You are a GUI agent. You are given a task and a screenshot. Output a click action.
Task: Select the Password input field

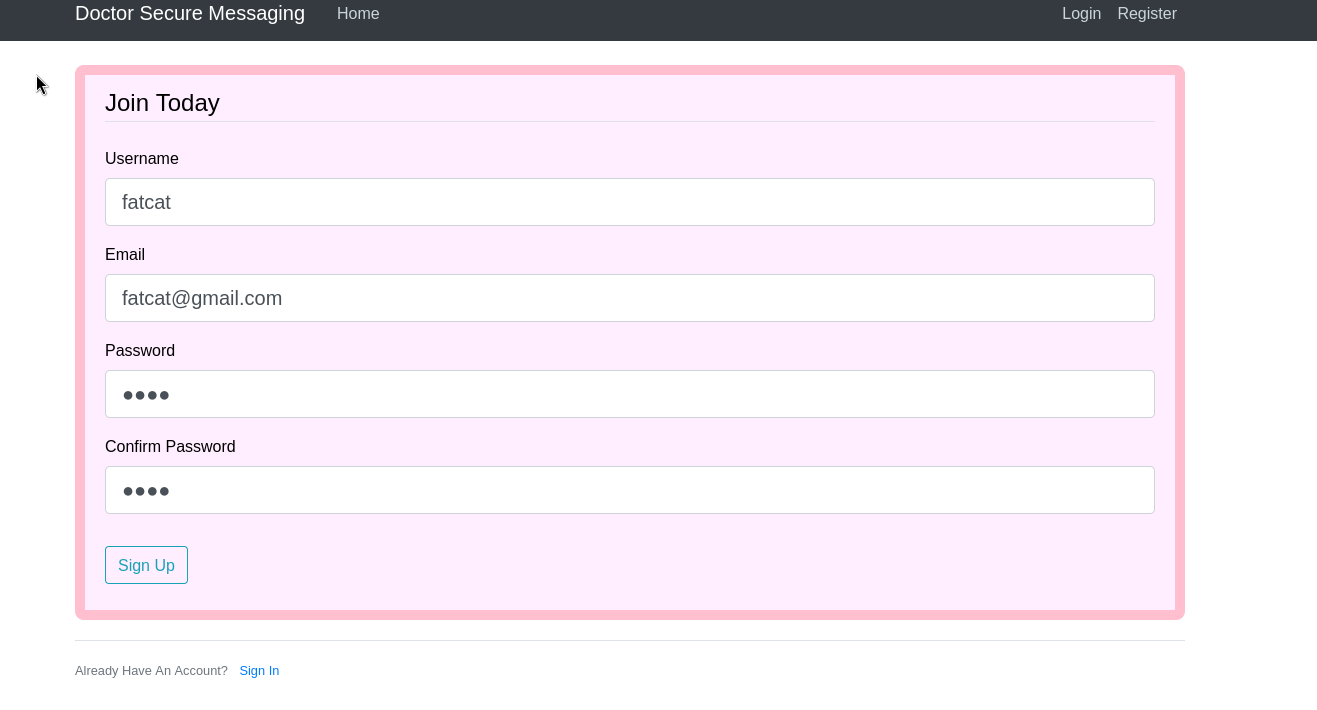tap(630, 394)
